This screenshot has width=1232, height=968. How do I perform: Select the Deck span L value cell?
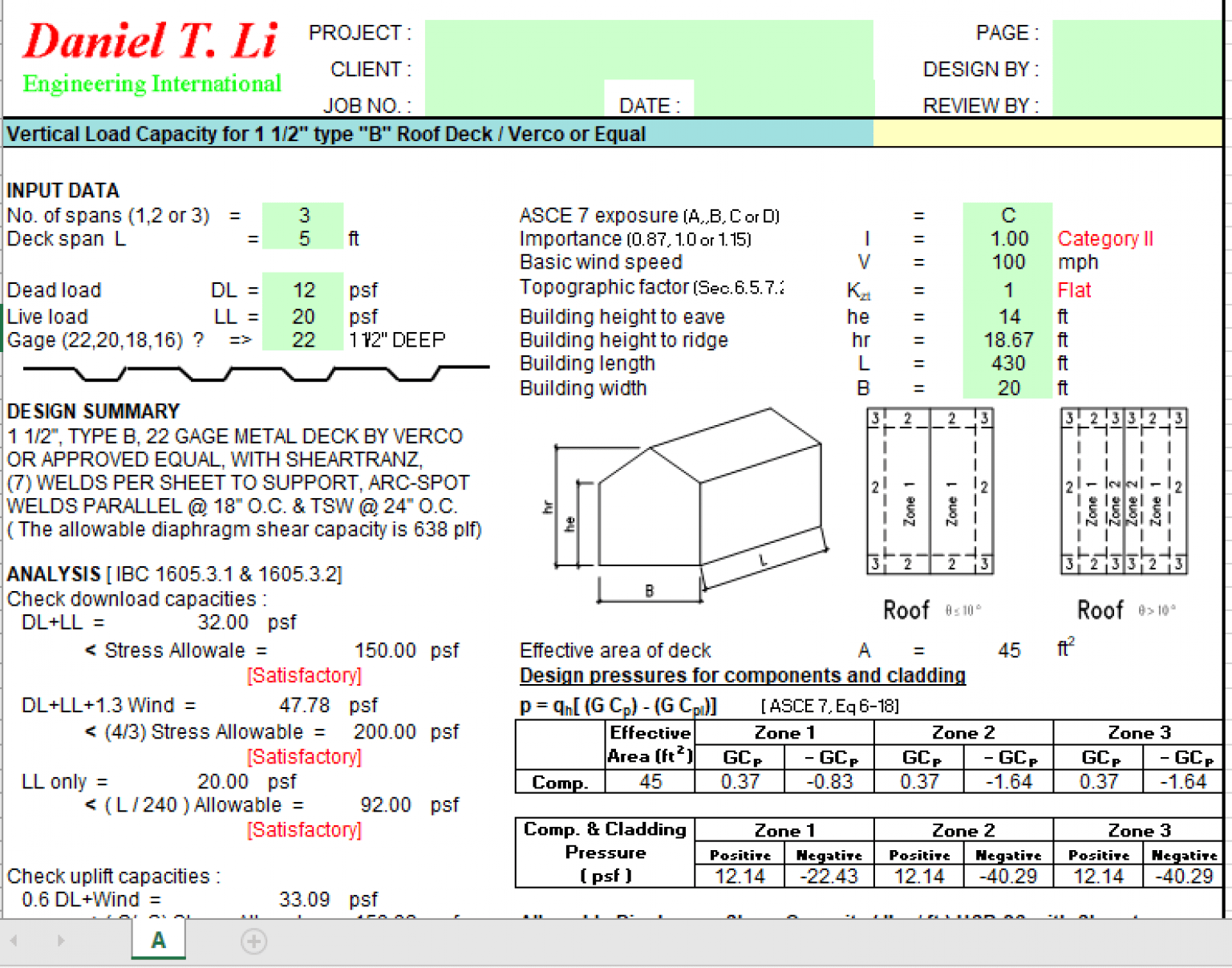click(303, 238)
